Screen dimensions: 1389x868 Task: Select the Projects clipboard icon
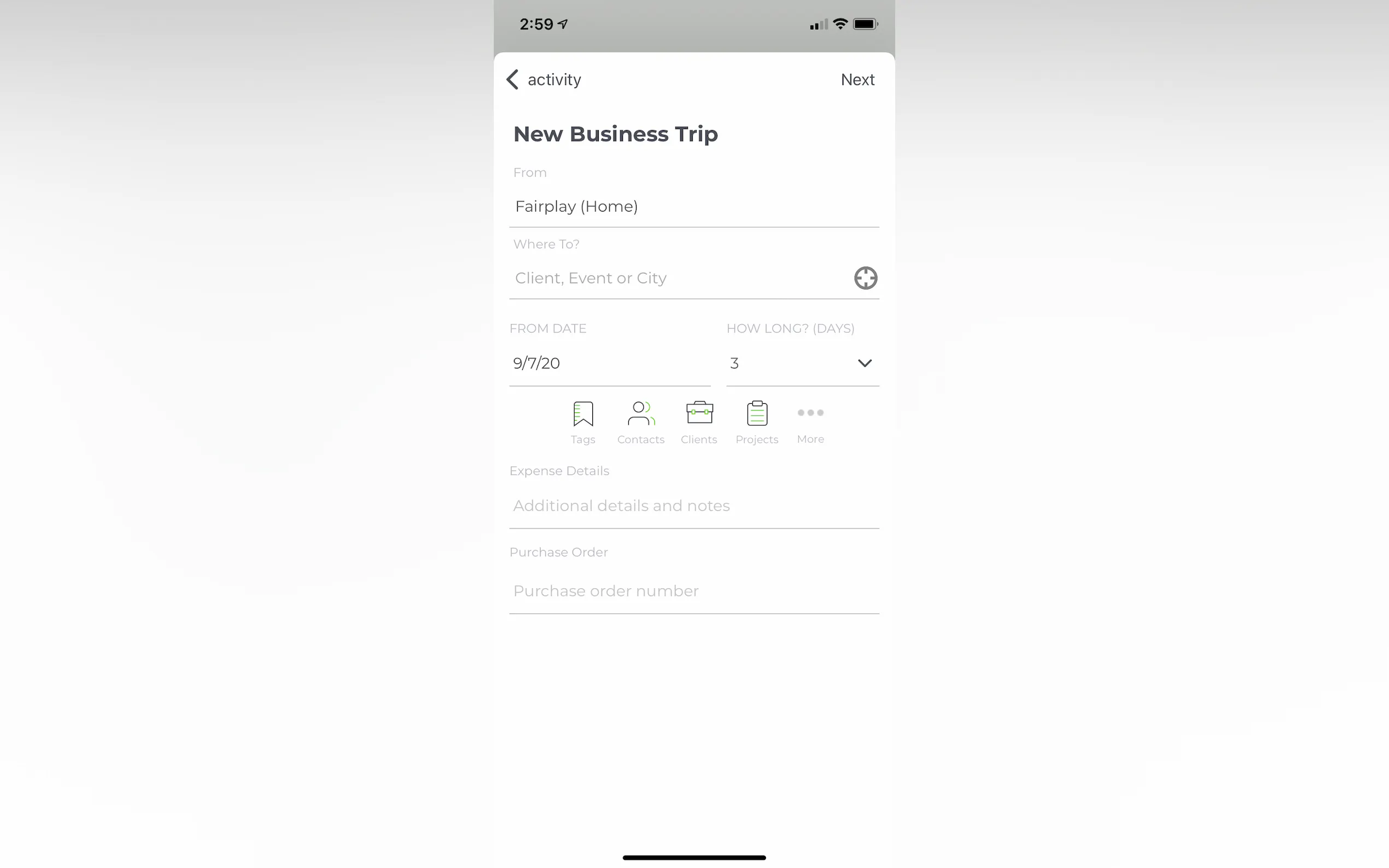757,413
